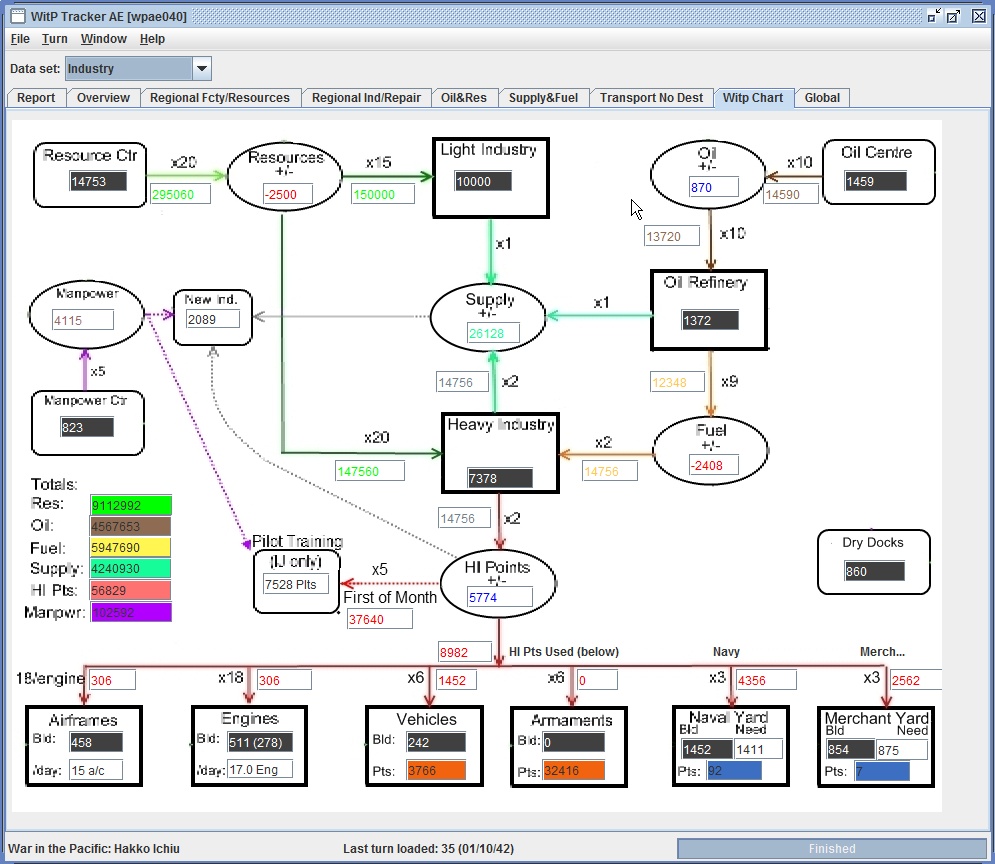Open the File menu
Viewport: 995px width, 864px height.
click(20, 39)
